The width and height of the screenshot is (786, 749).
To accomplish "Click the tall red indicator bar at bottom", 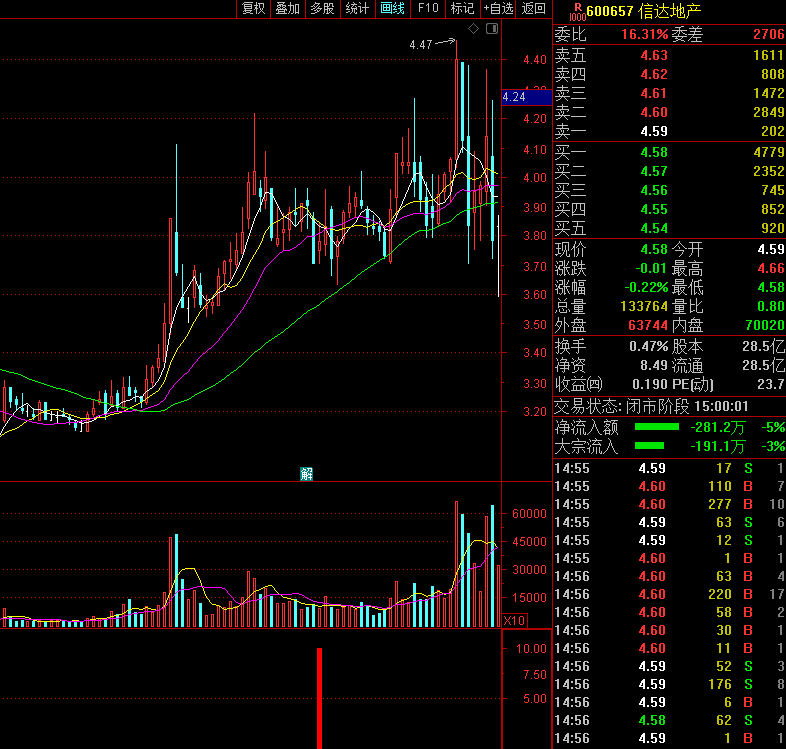I will [x=320, y=697].
